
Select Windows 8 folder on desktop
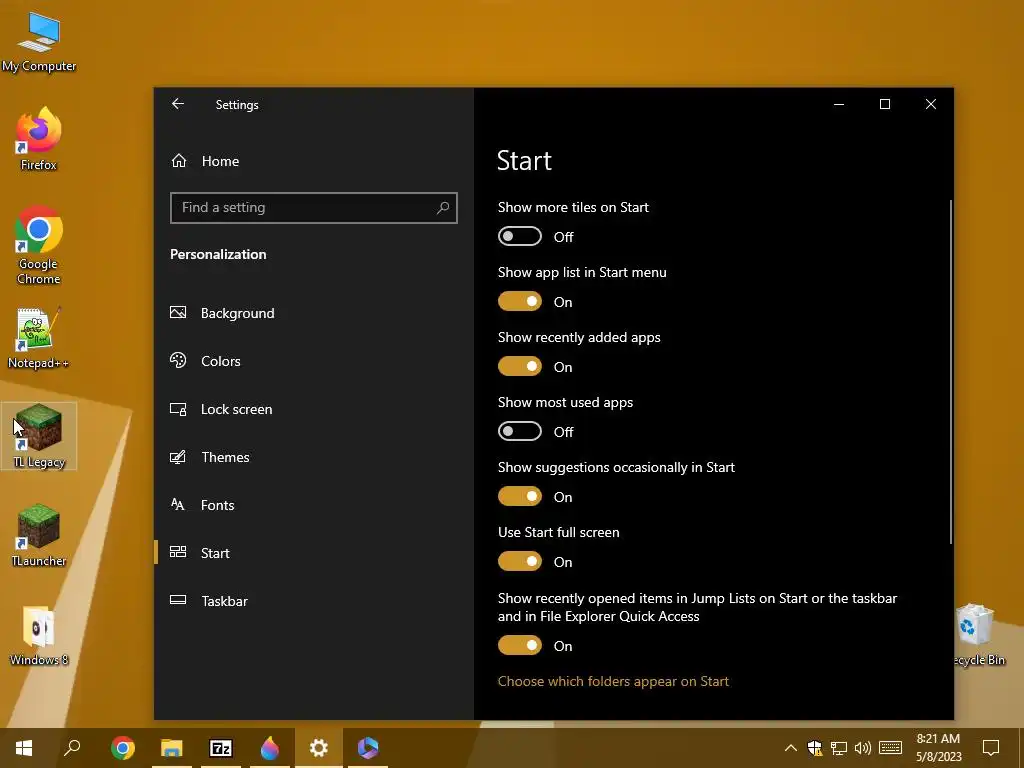pos(39,635)
